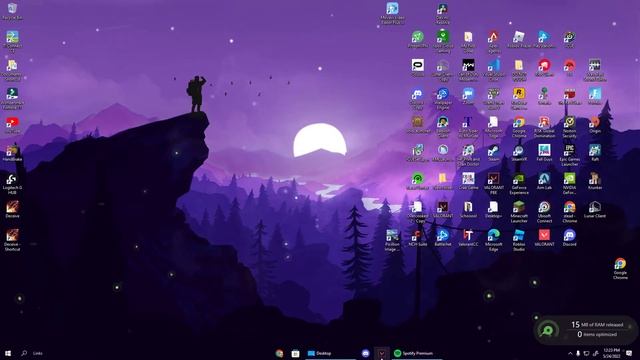This screenshot has height=360, width=640.
Task: Open the Deceive - Shortcut icon
Action: tap(12, 241)
